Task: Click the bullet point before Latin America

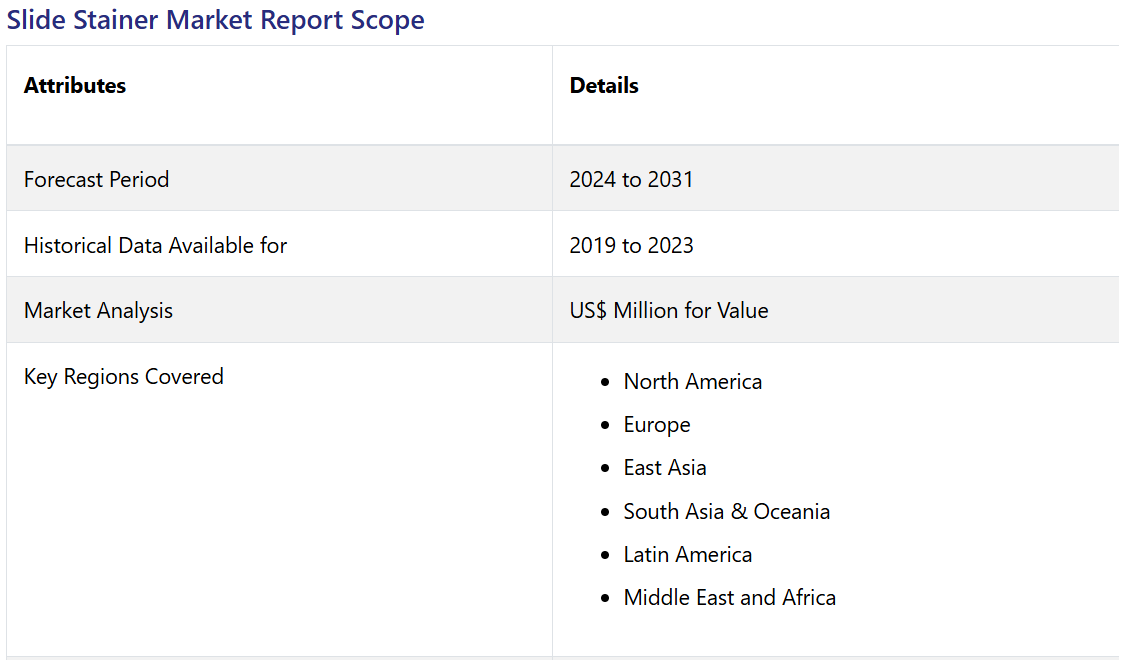Action: point(605,556)
